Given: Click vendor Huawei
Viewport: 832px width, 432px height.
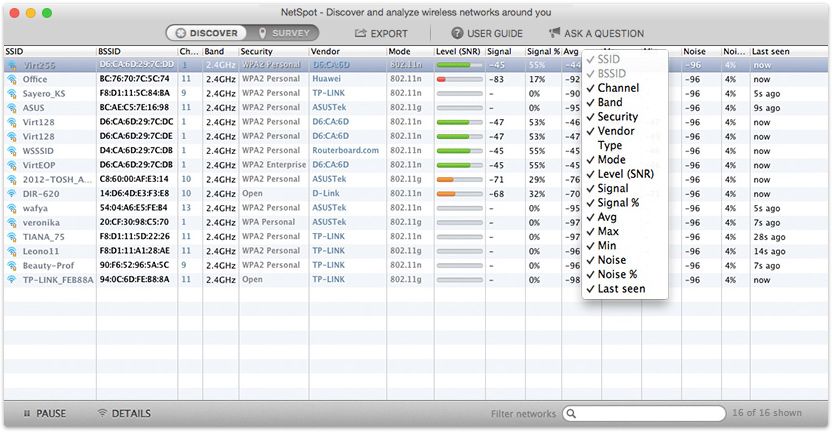Looking at the screenshot, I should pos(326,79).
